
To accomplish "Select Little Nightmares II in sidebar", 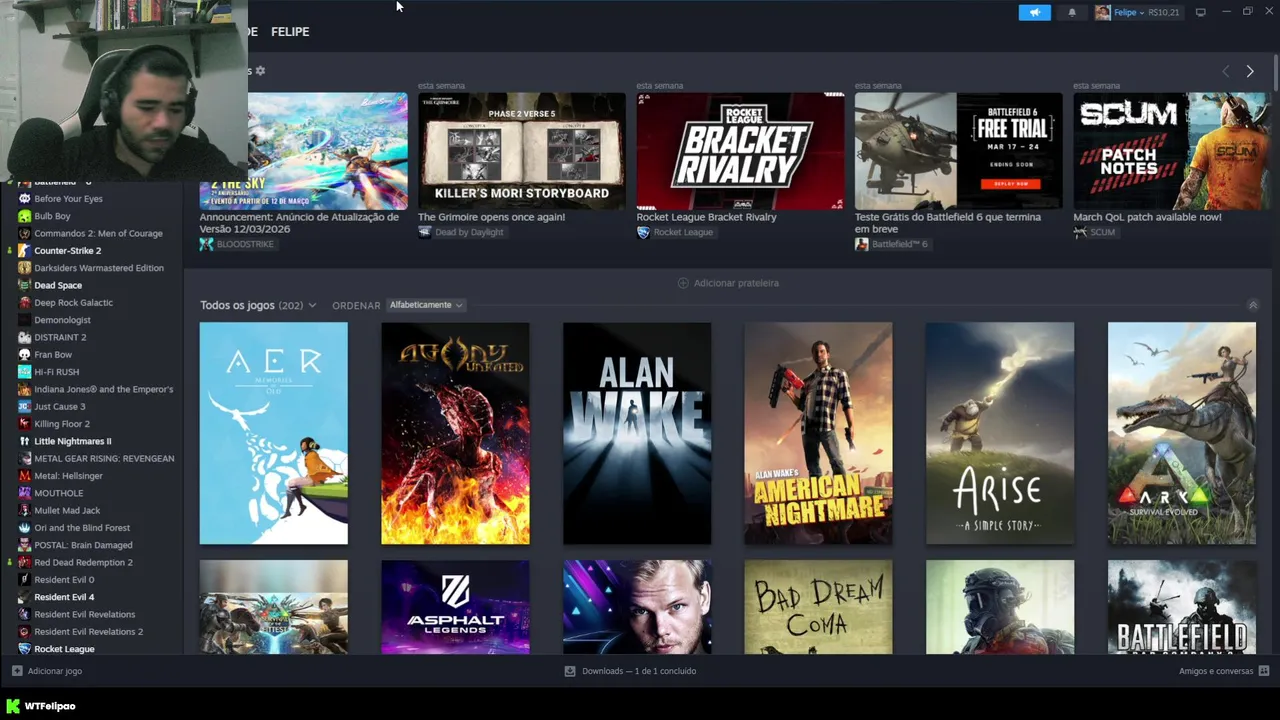I will 73,441.
